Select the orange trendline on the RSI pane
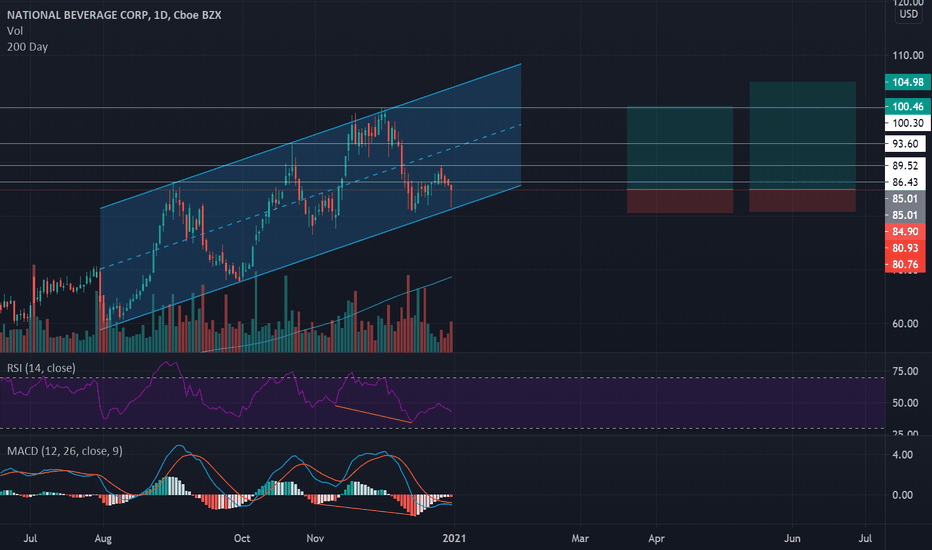932x550 pixels. click(x=373, y=414)
